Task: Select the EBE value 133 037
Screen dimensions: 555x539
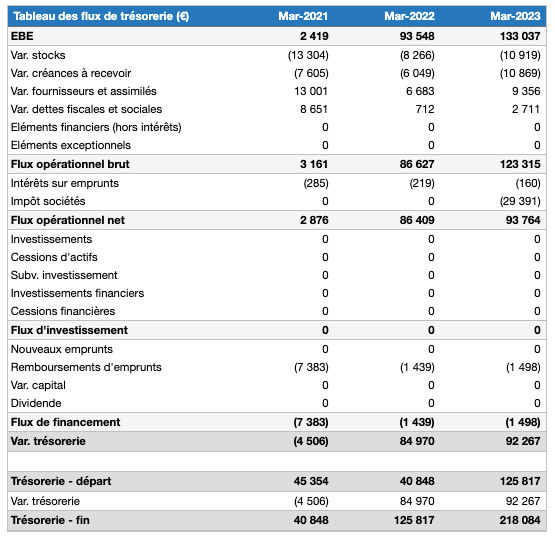Action: coord(520,36)
